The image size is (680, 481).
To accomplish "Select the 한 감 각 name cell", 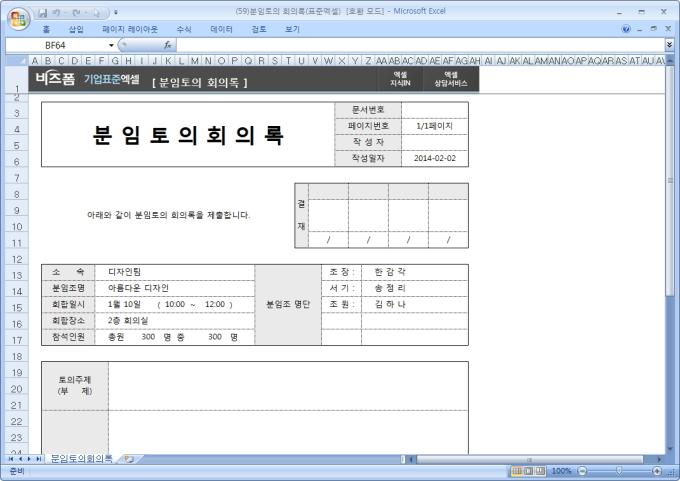I will point(415,272).
